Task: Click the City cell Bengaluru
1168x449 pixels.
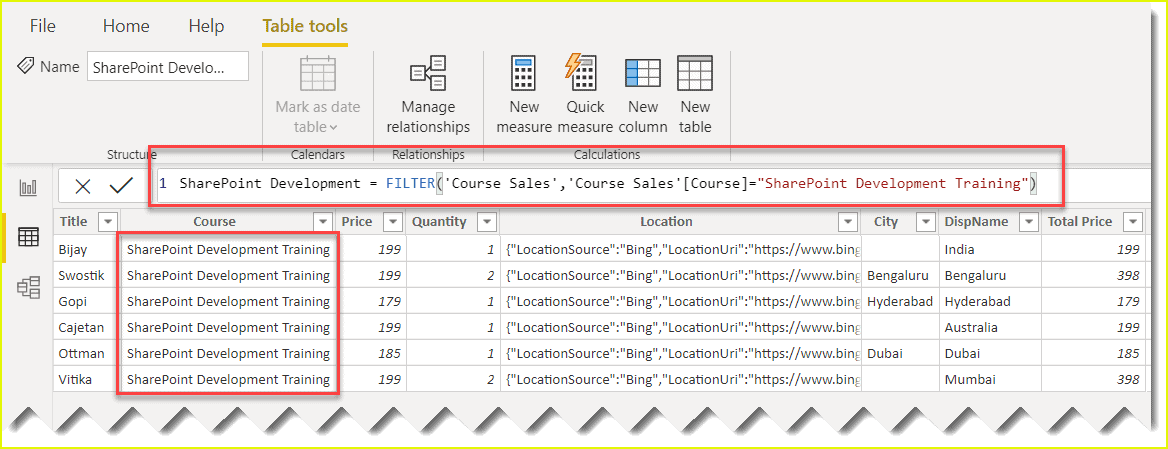Action: tap(899, 276)
